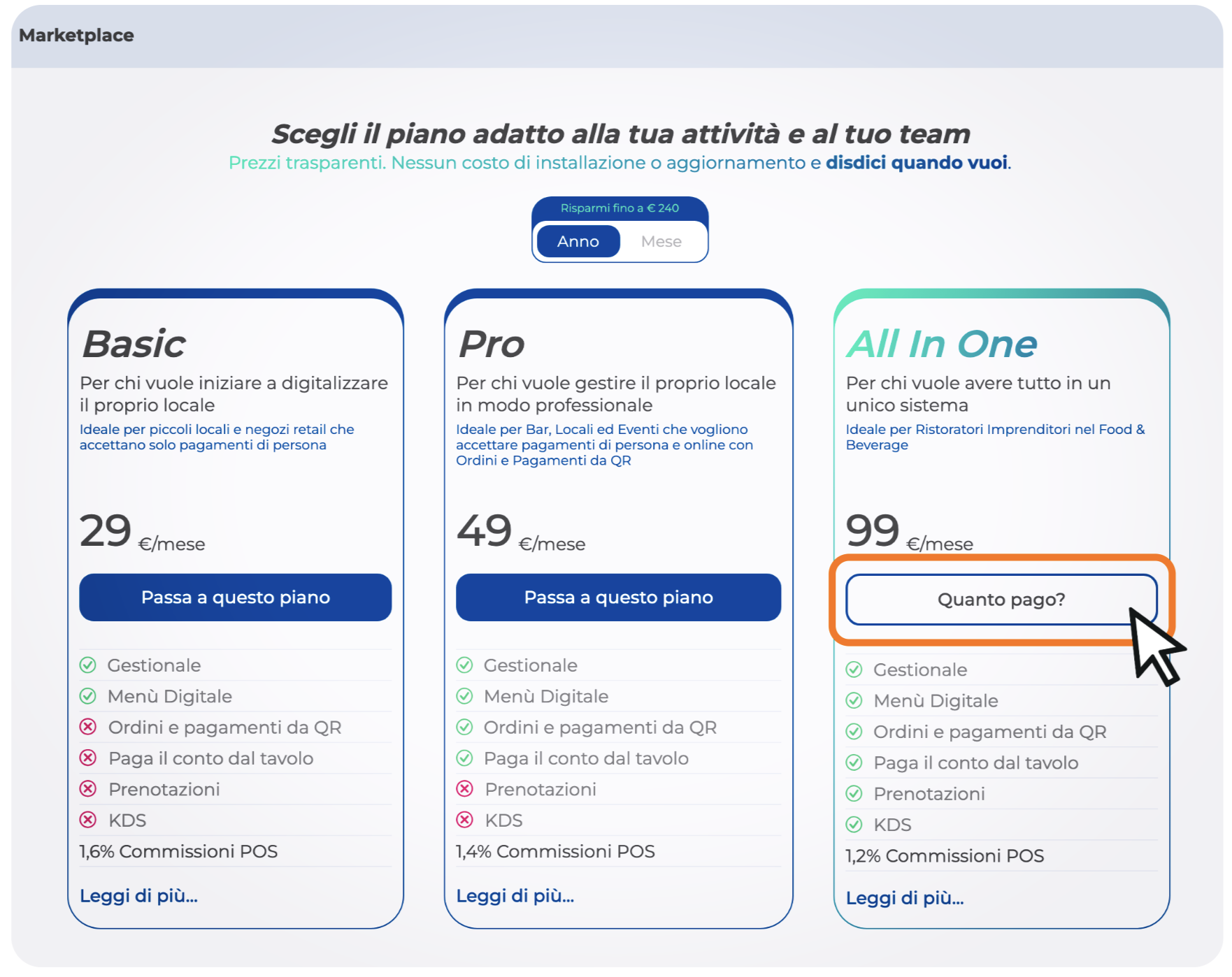Viewport: 1232px width, 977px height.
Task: Click the 1,6% Commissioni POS text
Action: (x=178, y=851)
